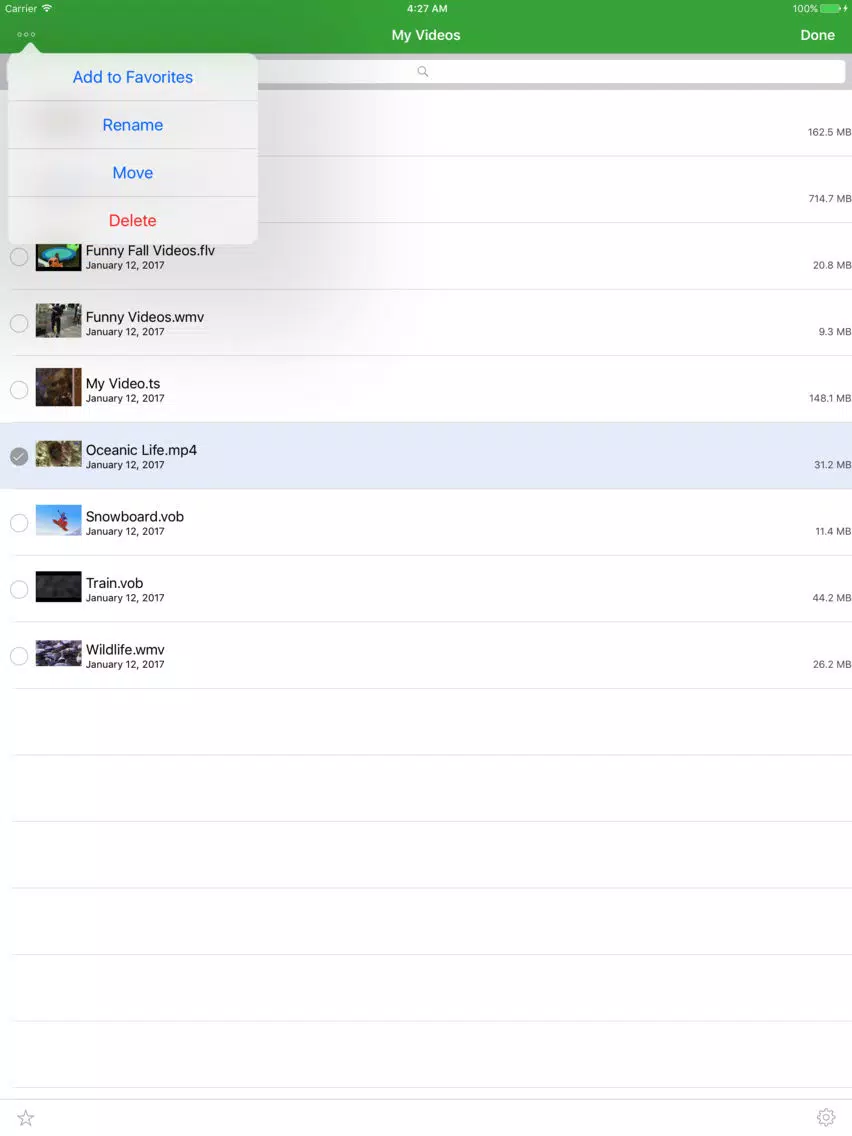Click the 44.2 MB file size
The width and height of the screenshot is (852, 1136).
pyautogui.click(x=832, y=598)
